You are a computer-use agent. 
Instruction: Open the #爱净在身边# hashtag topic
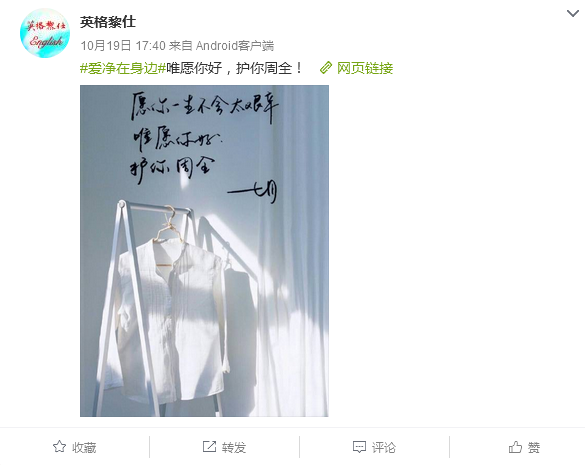pos(123,68)
